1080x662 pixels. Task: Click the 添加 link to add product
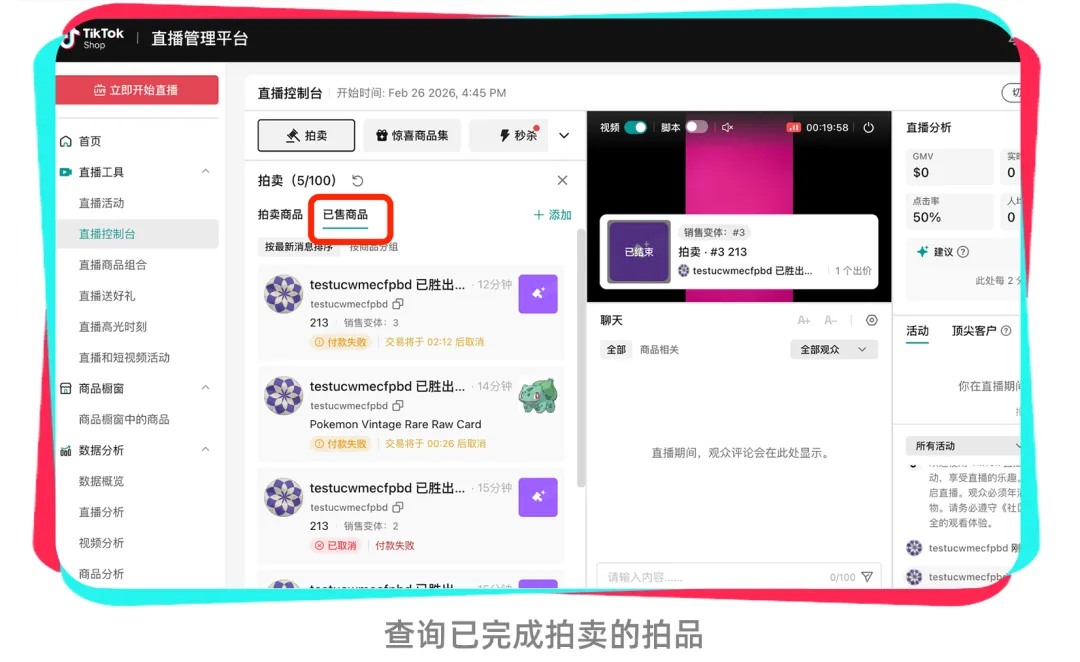coord(552,215)
